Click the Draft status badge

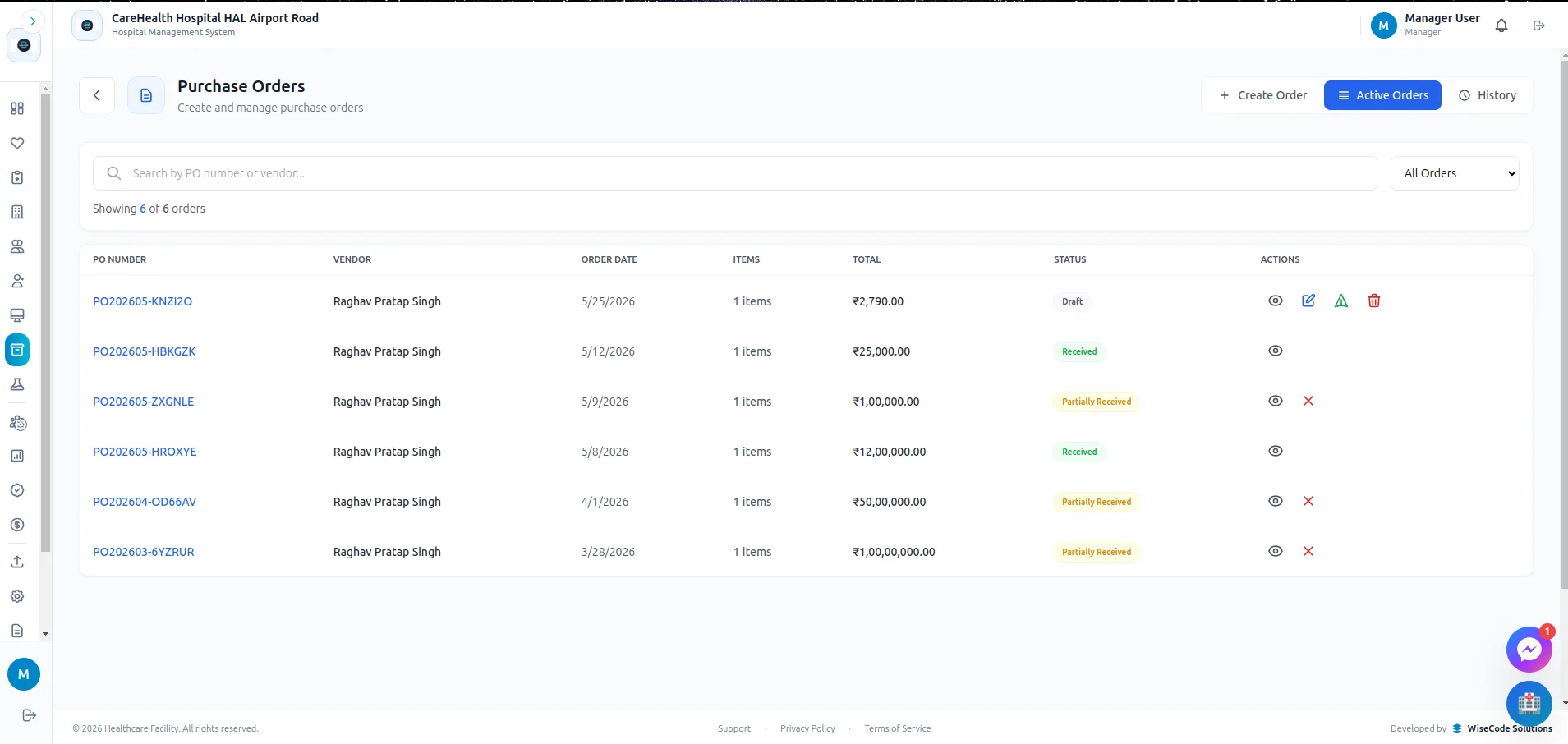tap(1072, 301)
